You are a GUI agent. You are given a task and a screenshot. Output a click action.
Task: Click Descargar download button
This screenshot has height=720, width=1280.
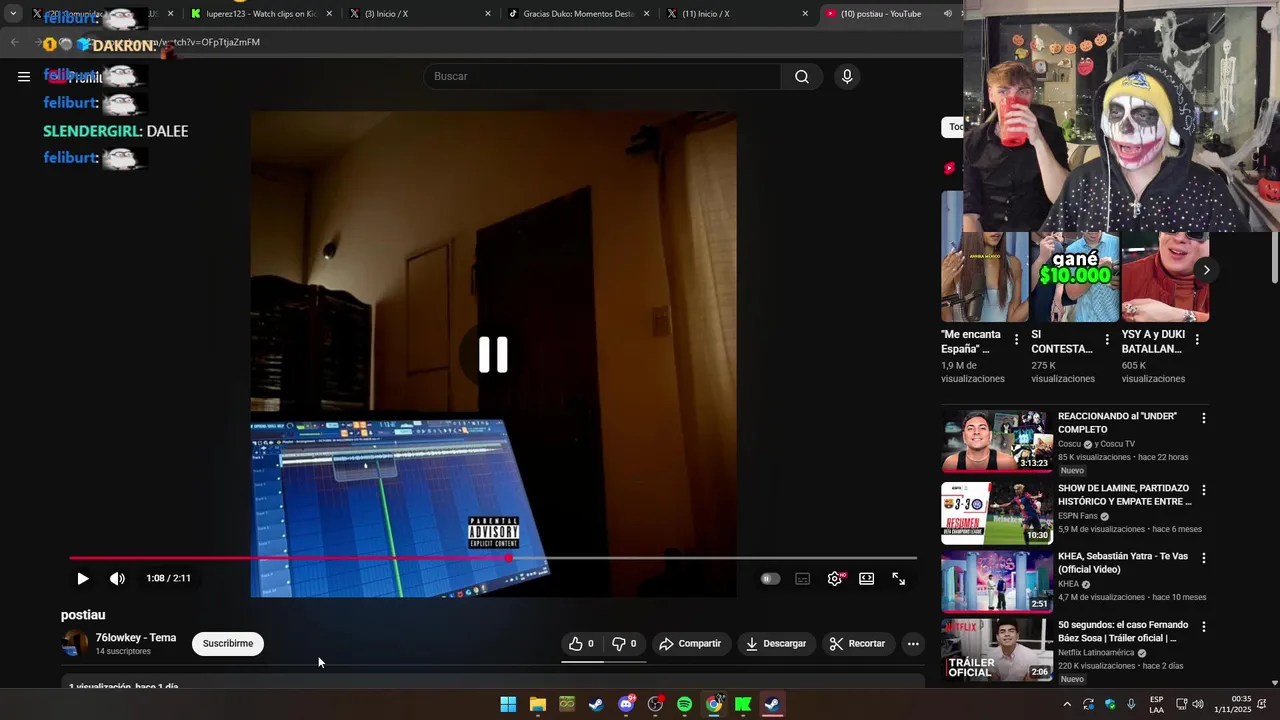[776, 644]
